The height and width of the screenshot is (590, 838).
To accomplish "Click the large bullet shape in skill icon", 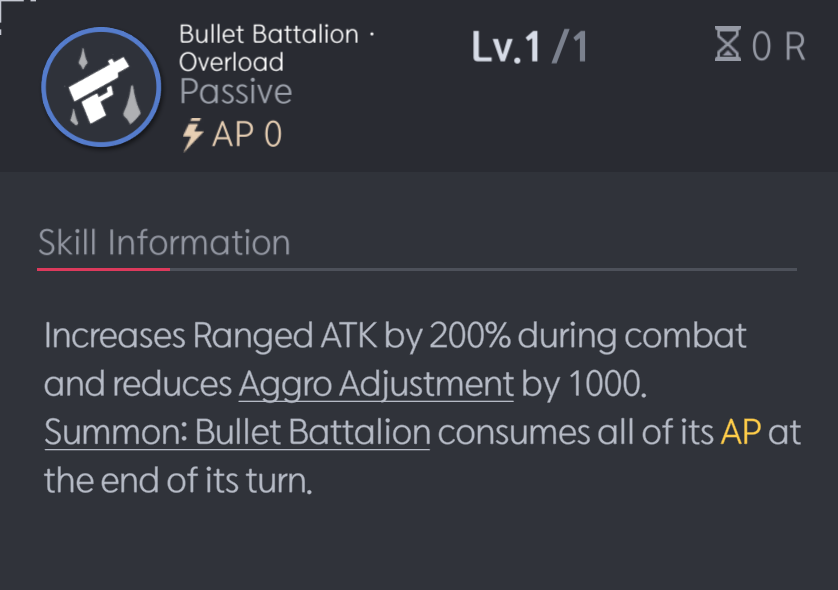I will click(131, 104).
